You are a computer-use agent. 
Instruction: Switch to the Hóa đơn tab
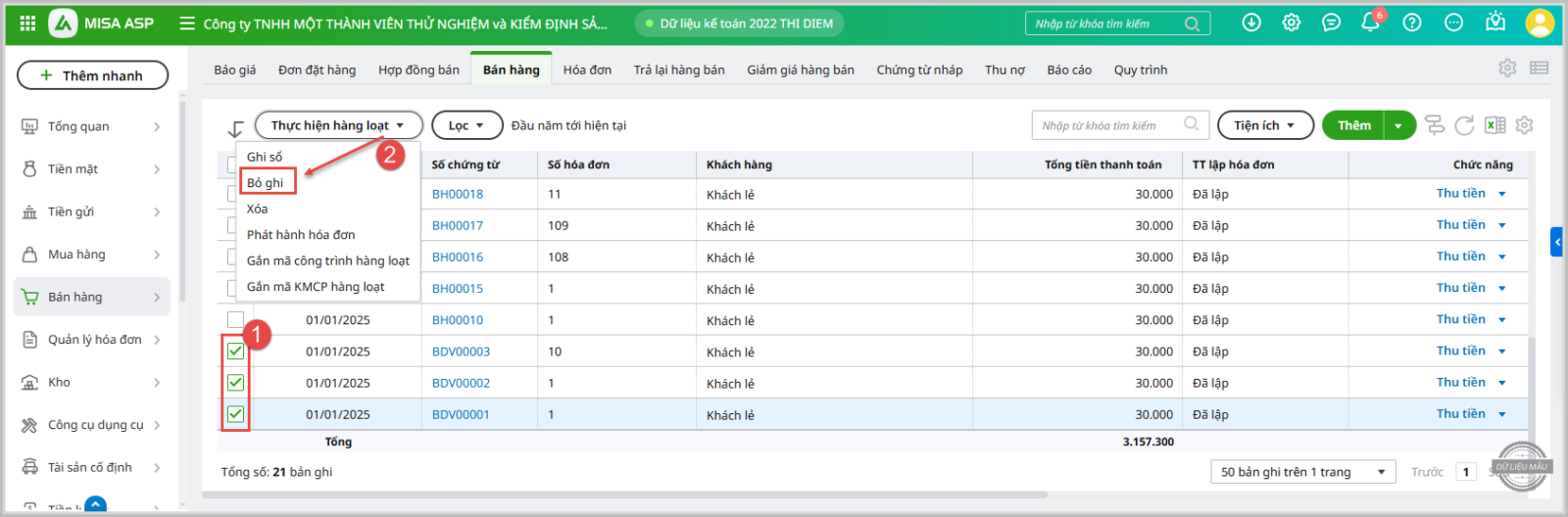point(587,70)
